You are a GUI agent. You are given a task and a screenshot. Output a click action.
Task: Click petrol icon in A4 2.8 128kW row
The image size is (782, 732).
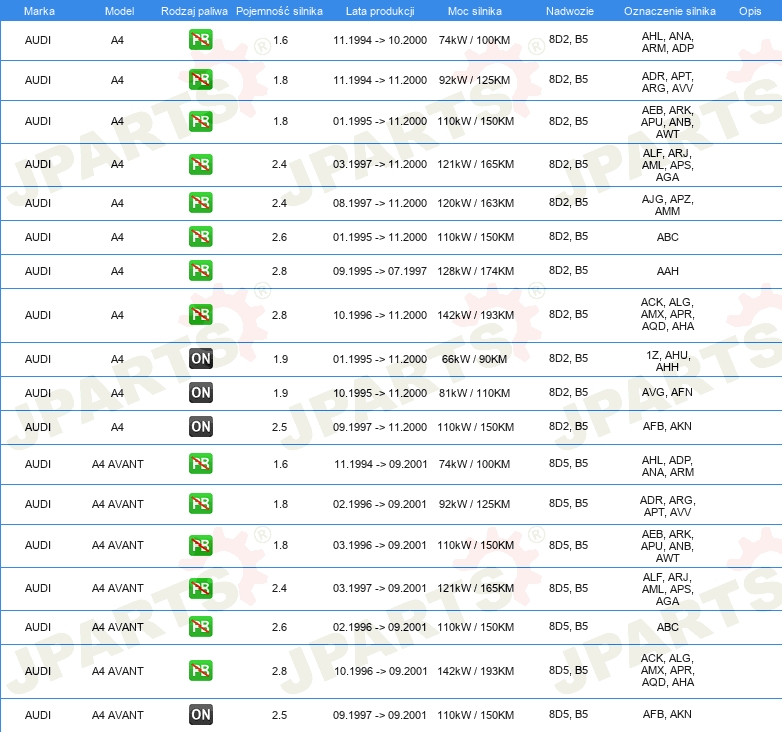[201, 270]
